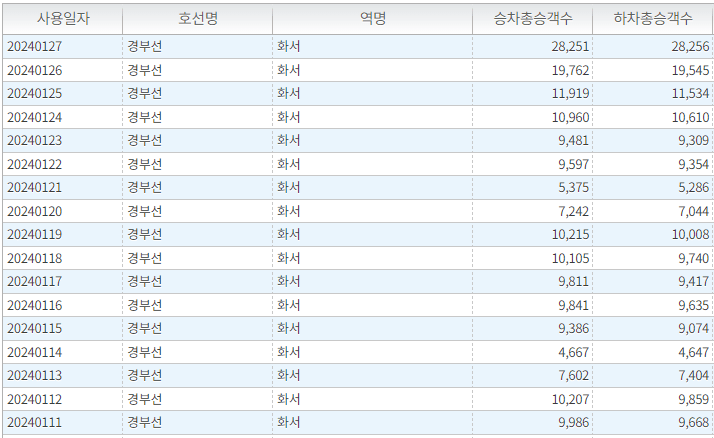Select the date cell 20240116
This screenshot has width=714, height=438.
(34, 305)
